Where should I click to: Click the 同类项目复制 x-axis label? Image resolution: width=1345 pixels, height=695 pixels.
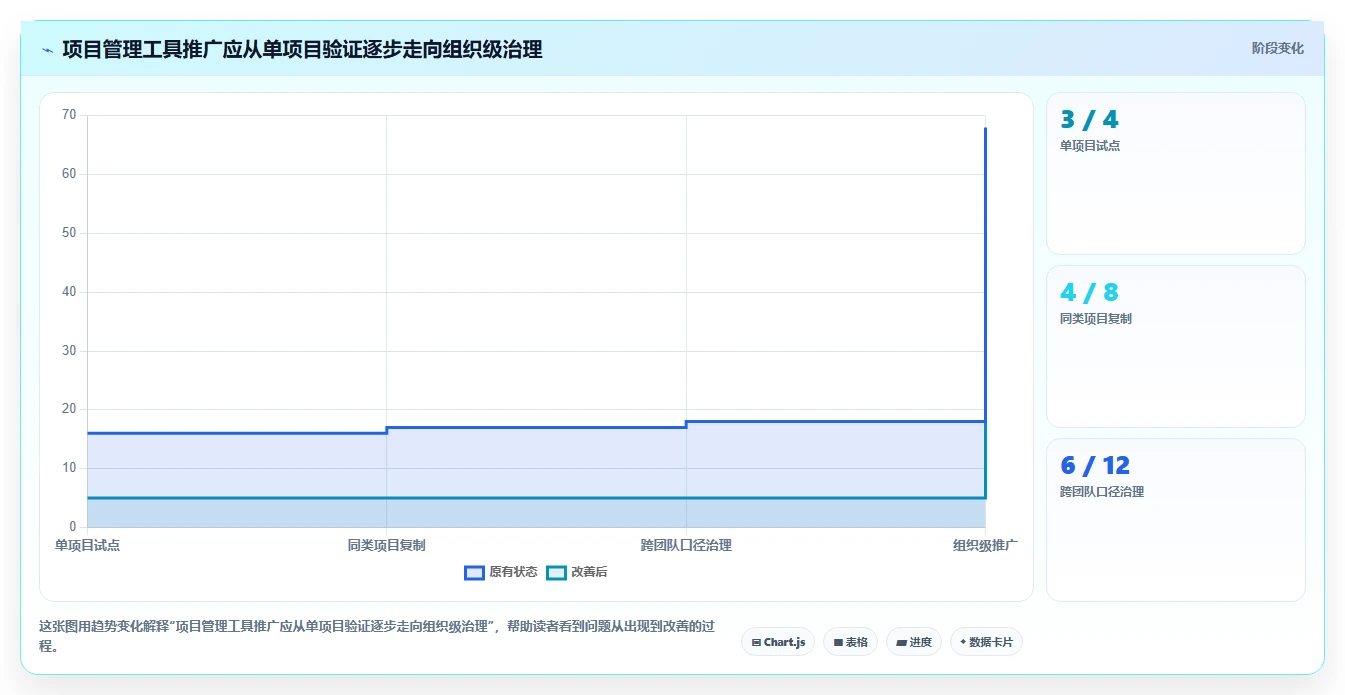click(386, 545)
